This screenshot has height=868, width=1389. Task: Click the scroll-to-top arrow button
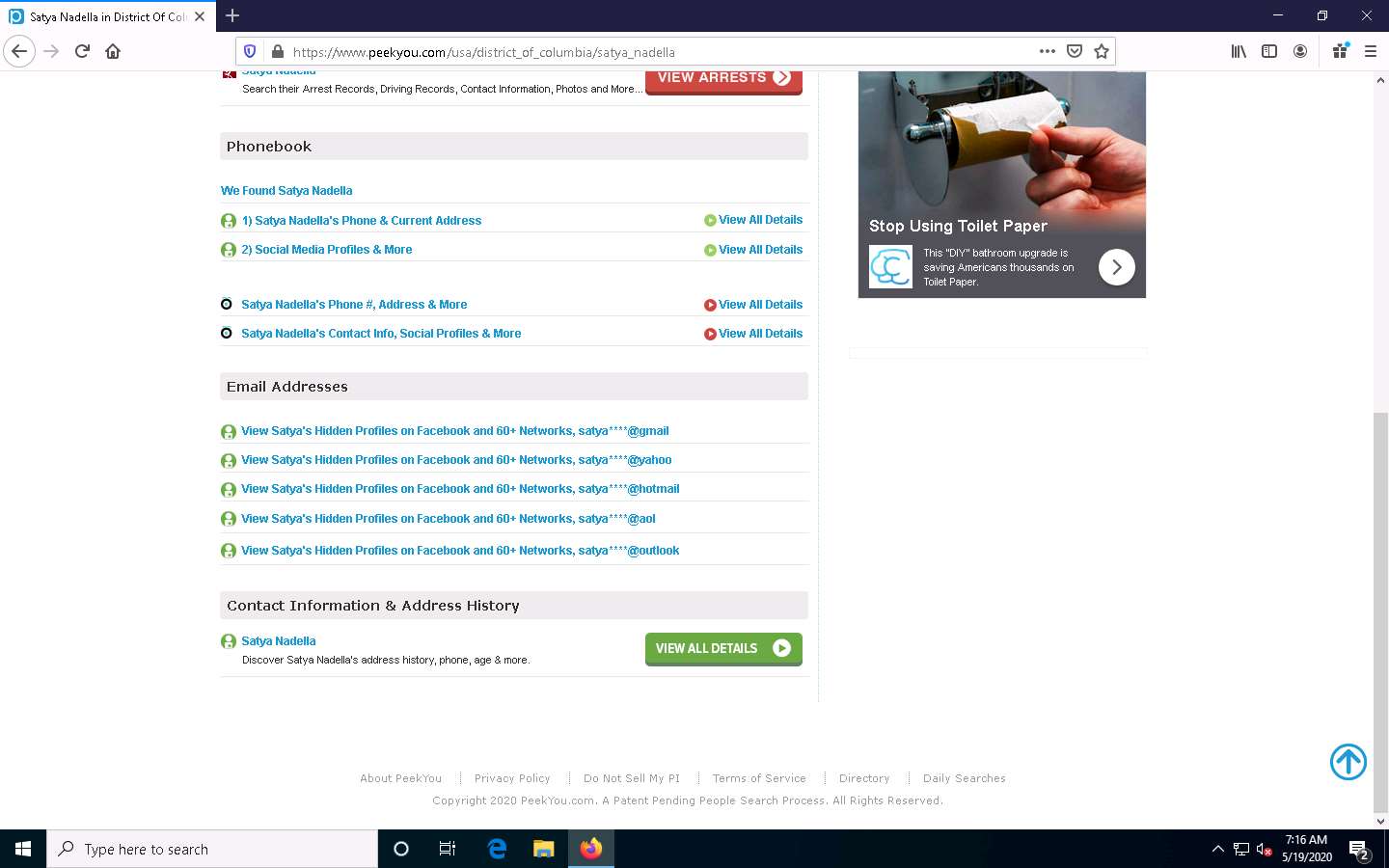click(1348, 762)
